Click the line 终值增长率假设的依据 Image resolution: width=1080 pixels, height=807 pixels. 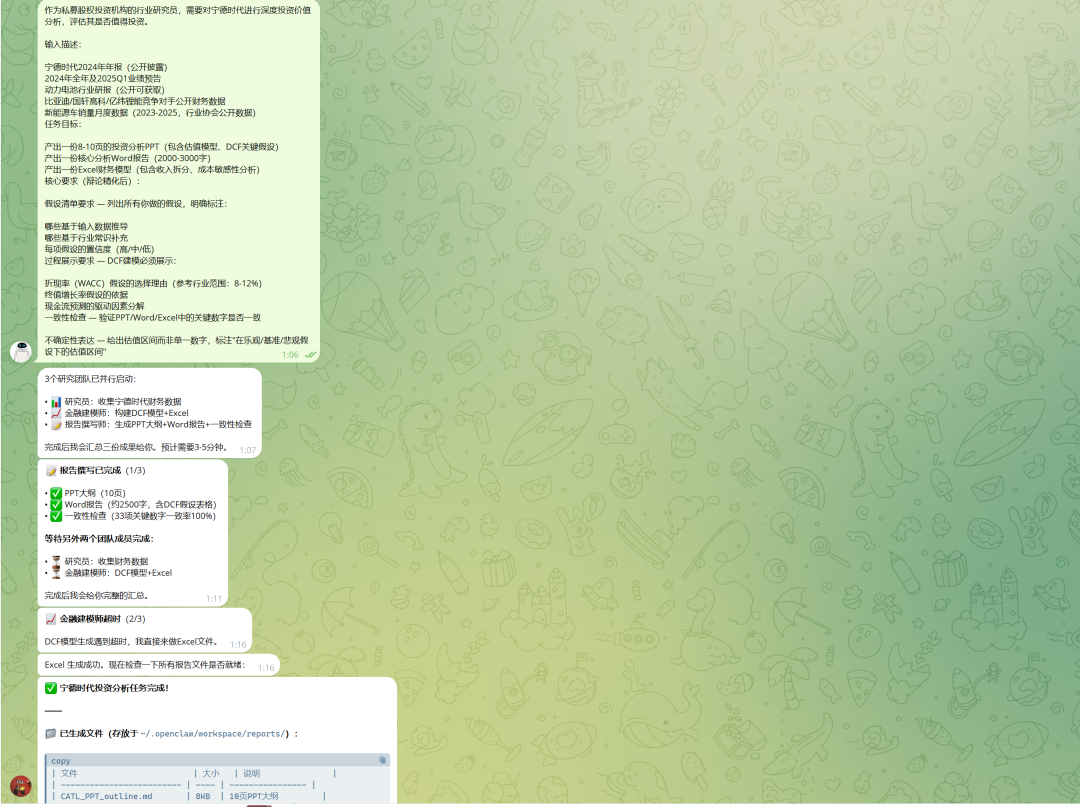[86, 295]
